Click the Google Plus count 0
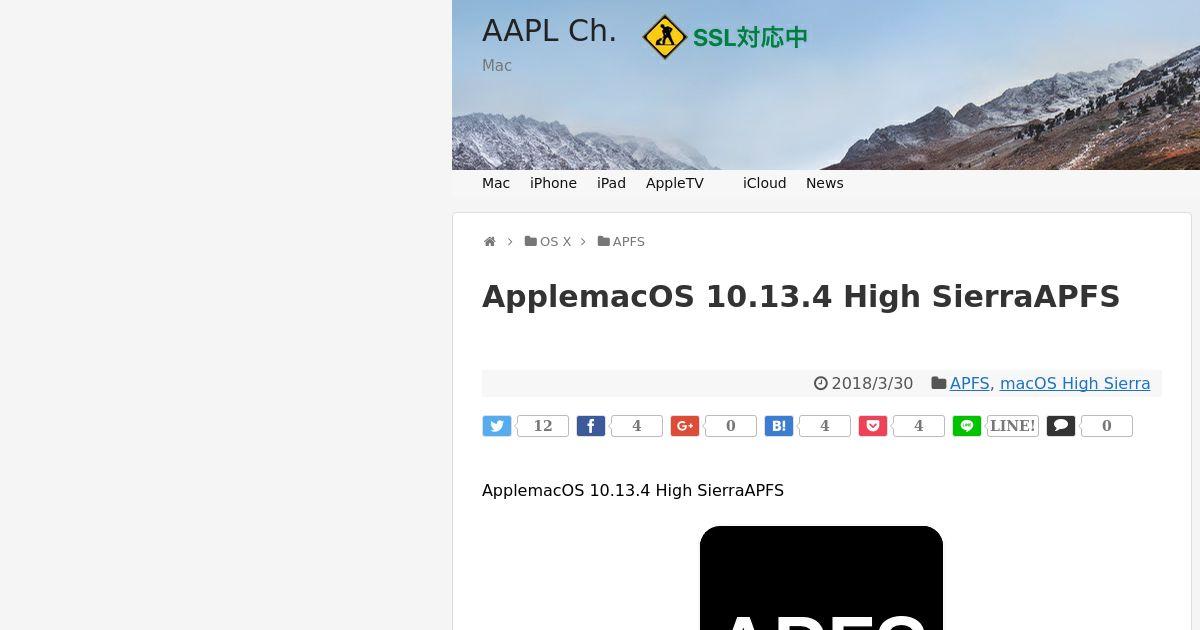The height and width of the screenshot is (630, 1200). (731, 426)
